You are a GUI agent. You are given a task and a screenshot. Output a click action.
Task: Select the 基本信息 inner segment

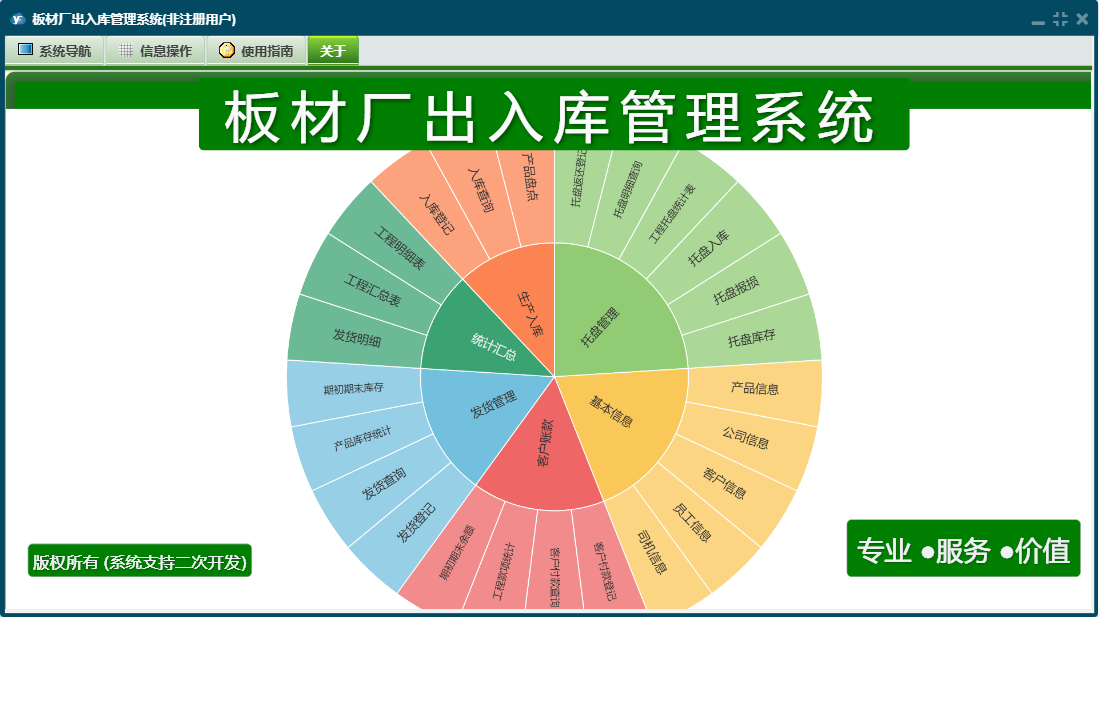611,411
